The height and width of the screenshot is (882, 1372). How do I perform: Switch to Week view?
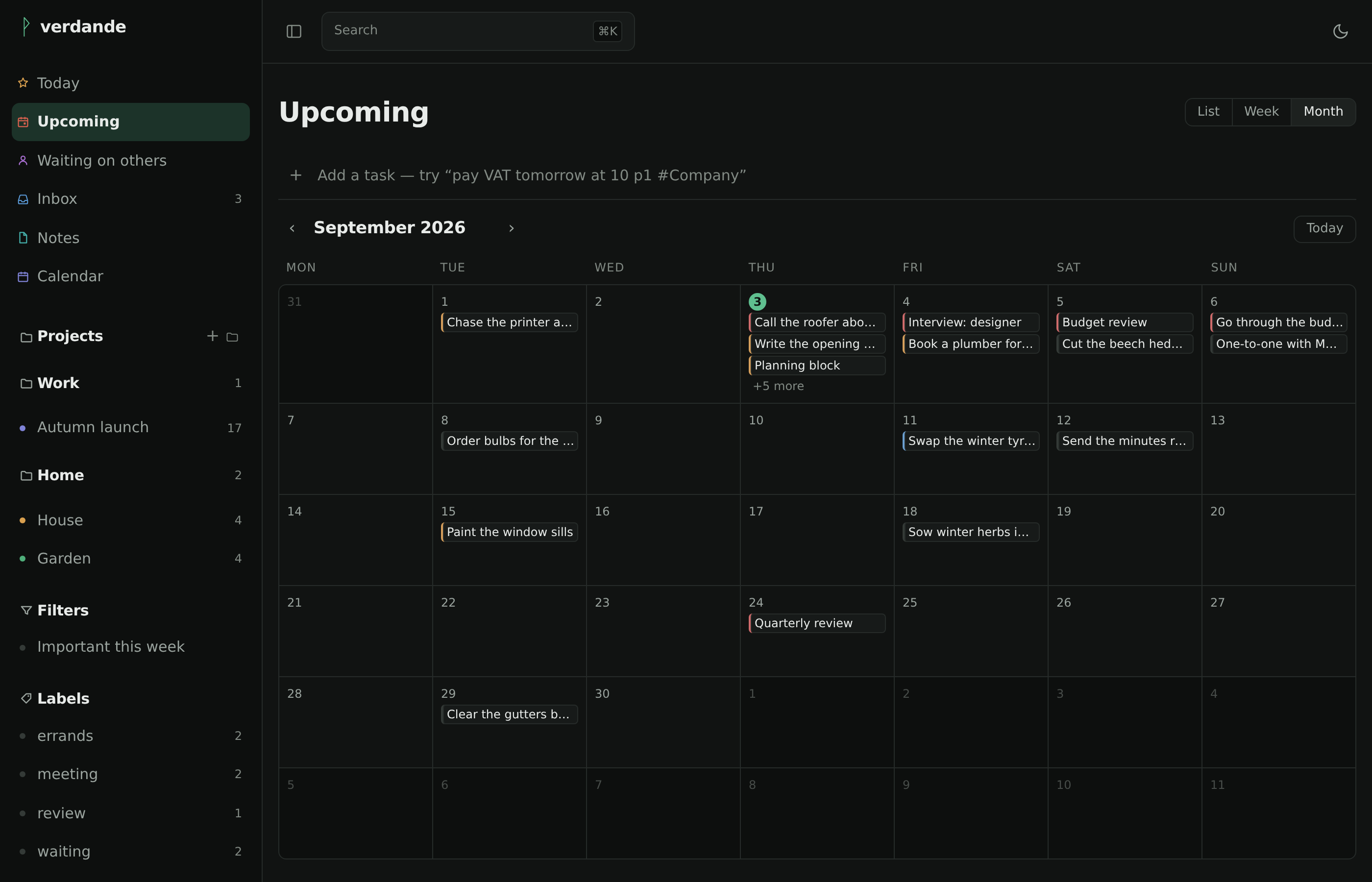tap(1261, 111)
